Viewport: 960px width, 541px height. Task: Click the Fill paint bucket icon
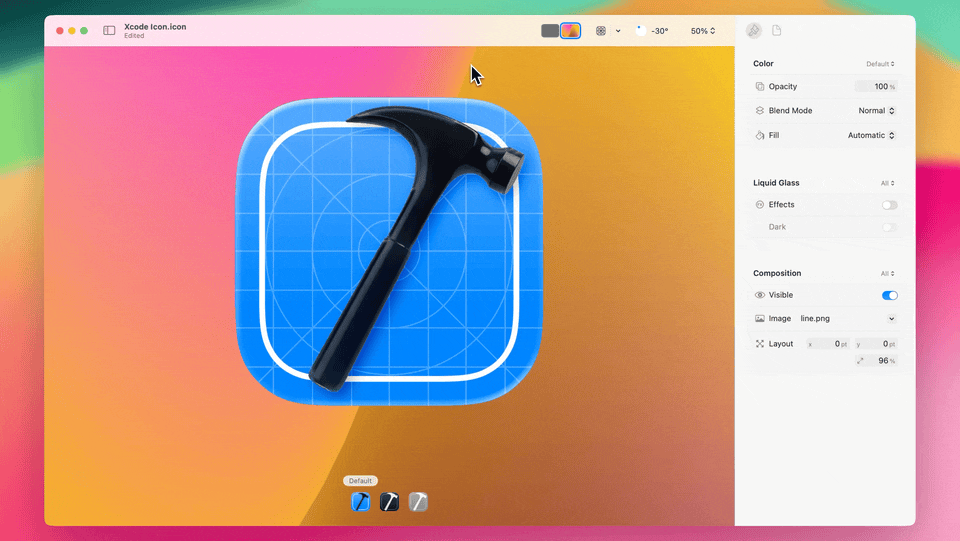coord(760,135)
